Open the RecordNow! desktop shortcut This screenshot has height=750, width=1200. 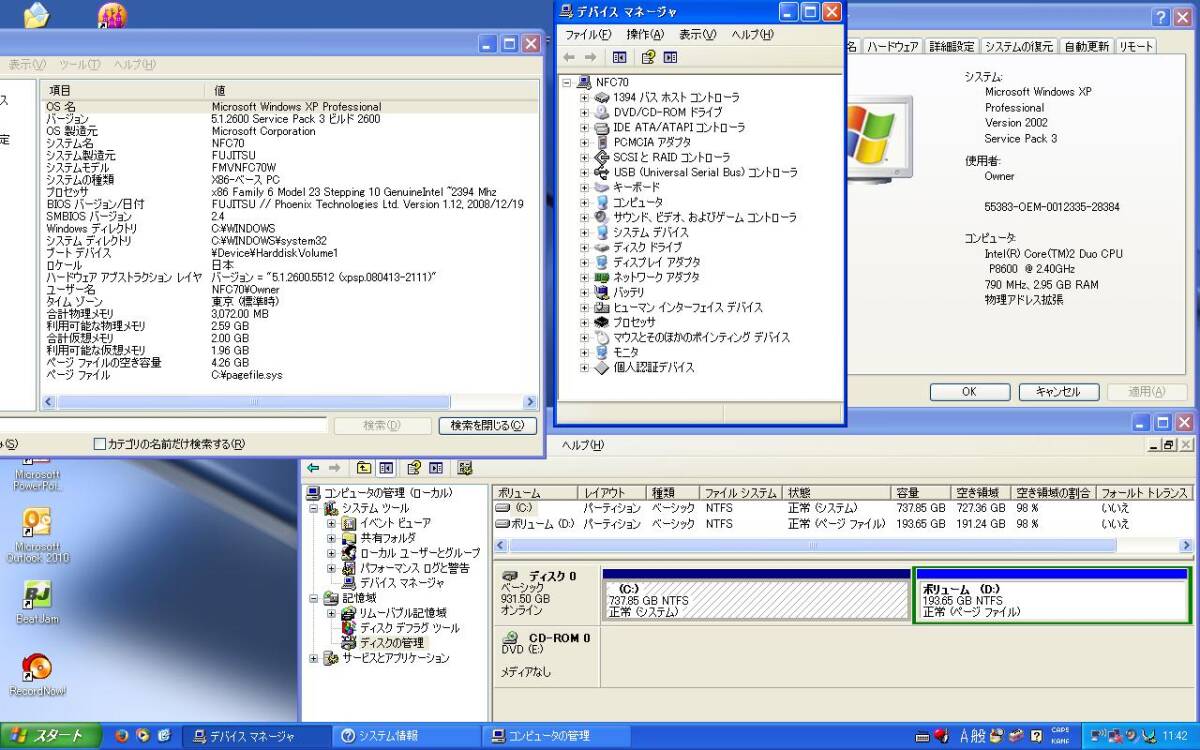[37, 671]
